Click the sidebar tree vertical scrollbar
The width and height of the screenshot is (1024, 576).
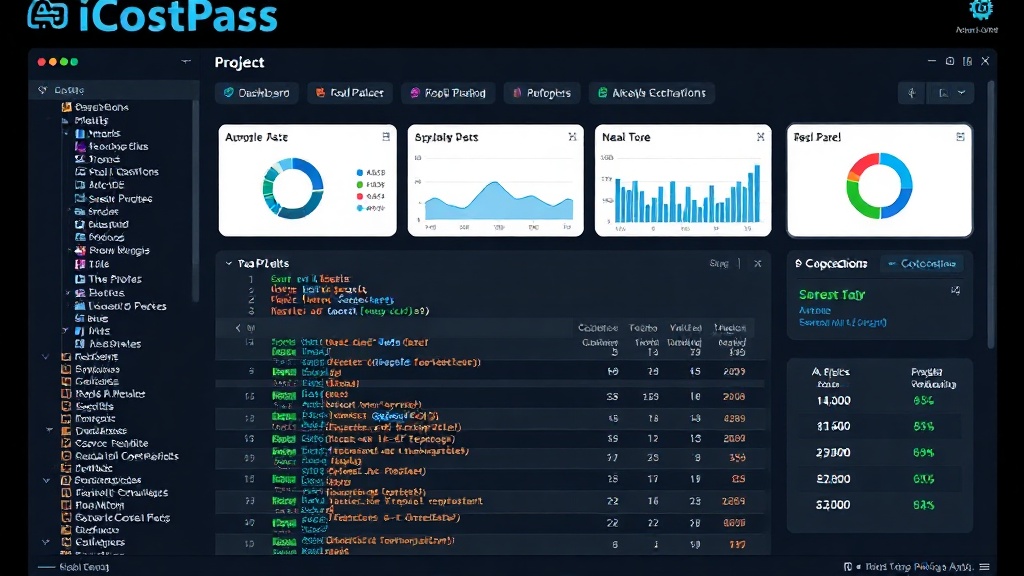(x=195, y=202)
